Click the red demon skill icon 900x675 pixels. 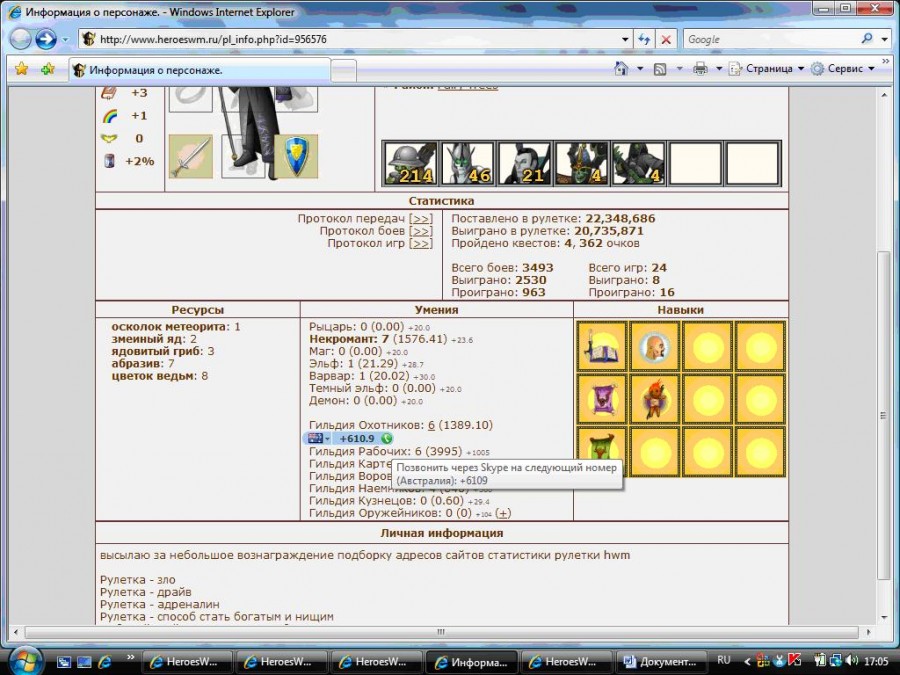point(654,399)
